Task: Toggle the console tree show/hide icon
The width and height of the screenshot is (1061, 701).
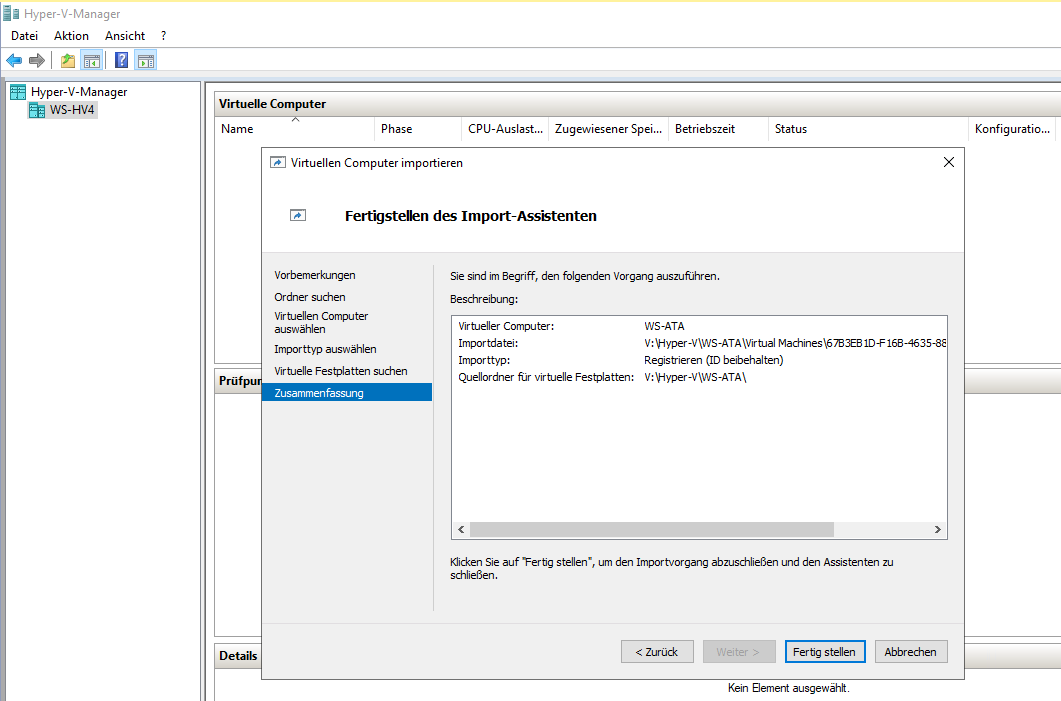Action: 91,61
